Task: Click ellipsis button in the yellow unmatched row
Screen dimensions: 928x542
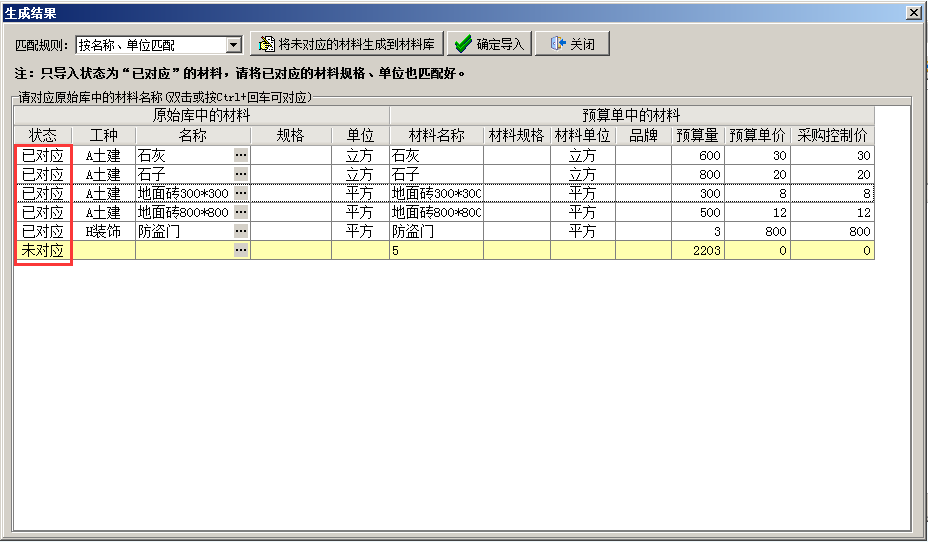Action: tap(241, 250)
